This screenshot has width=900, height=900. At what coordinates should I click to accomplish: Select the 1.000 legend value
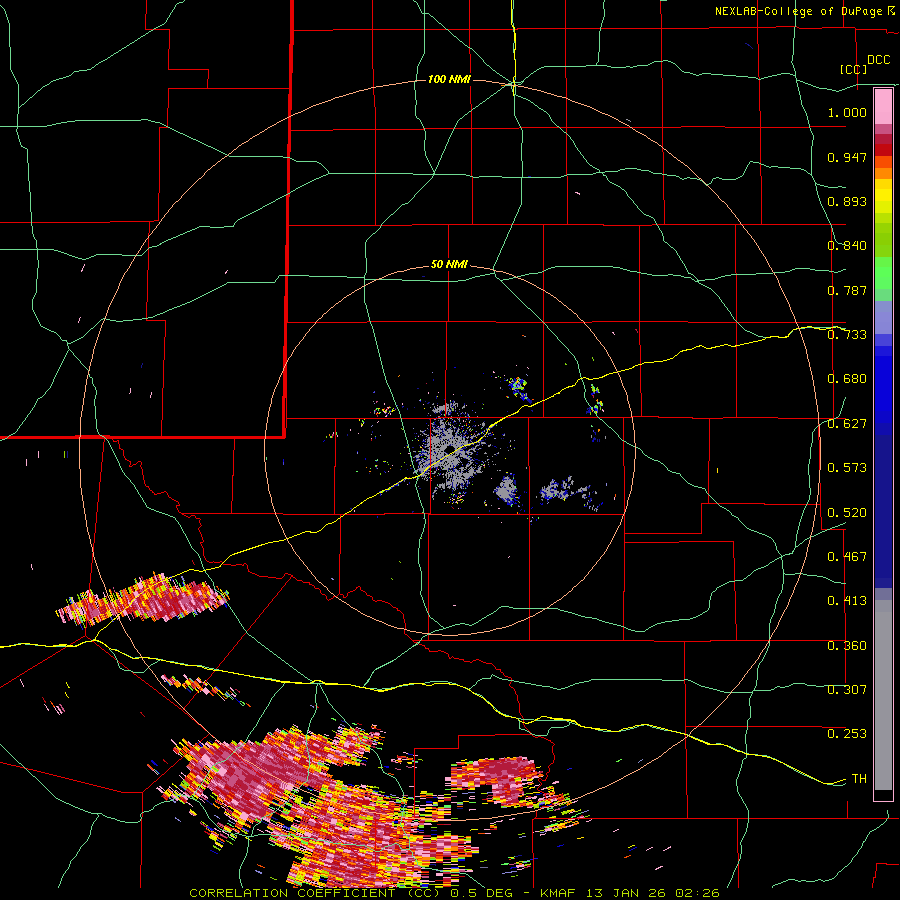click(x=847, y=112)
